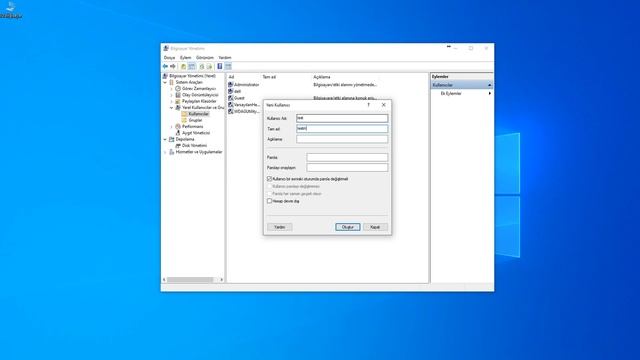The height and width of the screenshot is (360, 640).
Task: Click the Disk Yönetimi icon in the tree
Action: point(178,145)
